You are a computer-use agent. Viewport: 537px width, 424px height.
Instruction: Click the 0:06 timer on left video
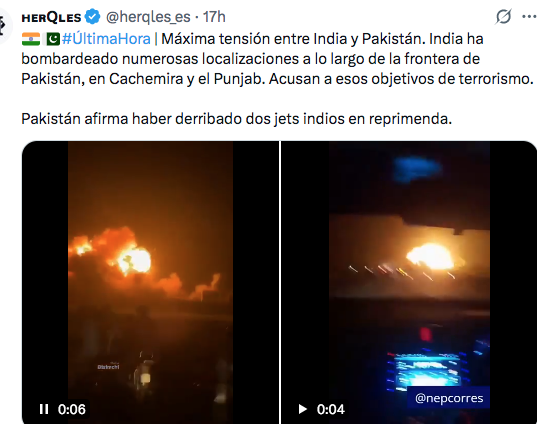click(x=72, y=409)
